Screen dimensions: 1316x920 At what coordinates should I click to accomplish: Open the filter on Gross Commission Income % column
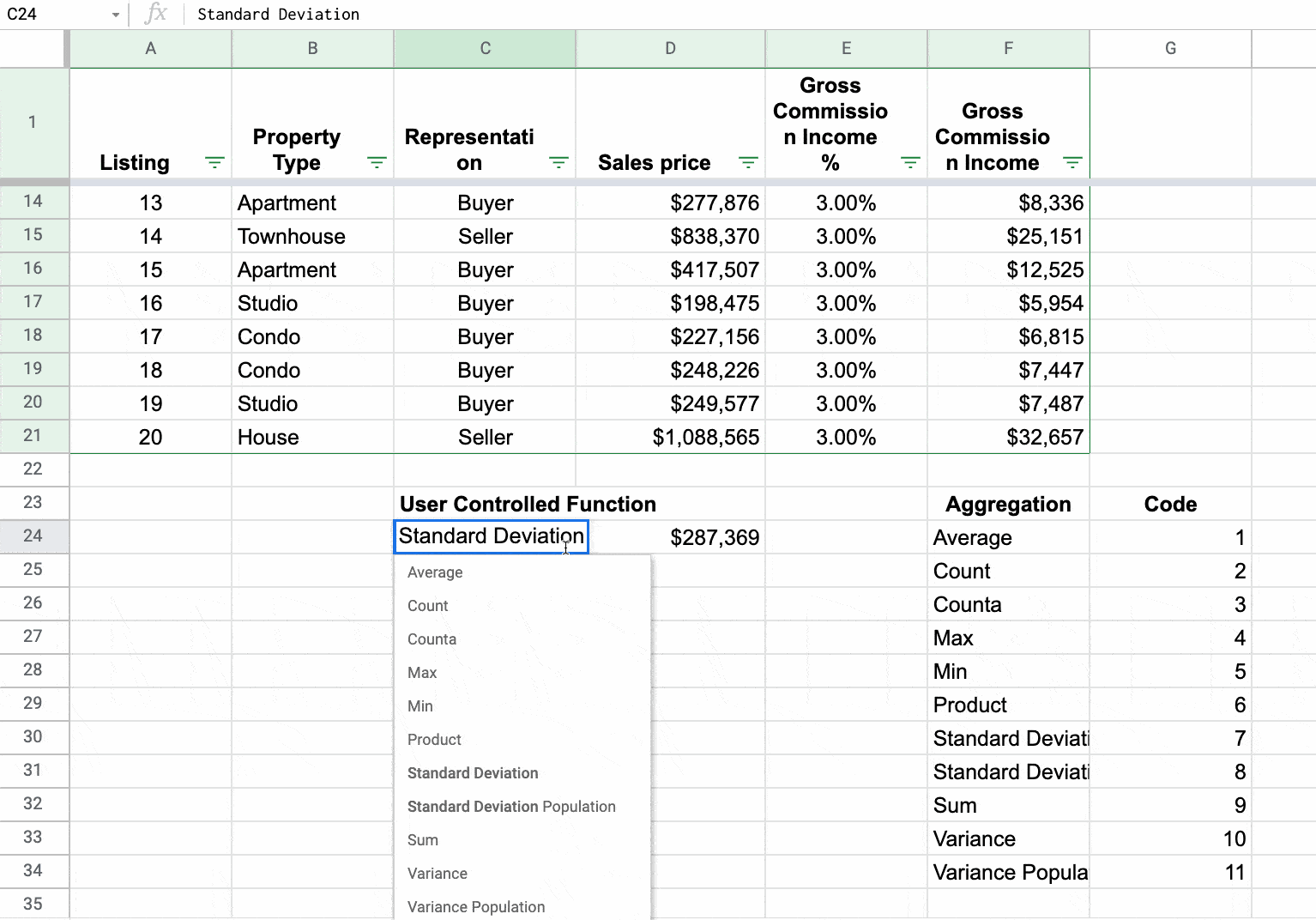coord(909,162)
